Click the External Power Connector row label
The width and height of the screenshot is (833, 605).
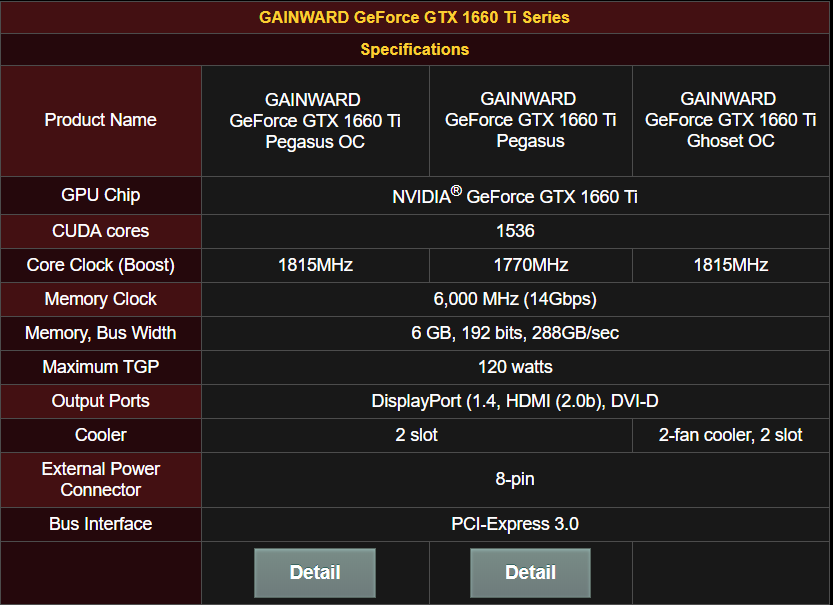click(101, 479)
